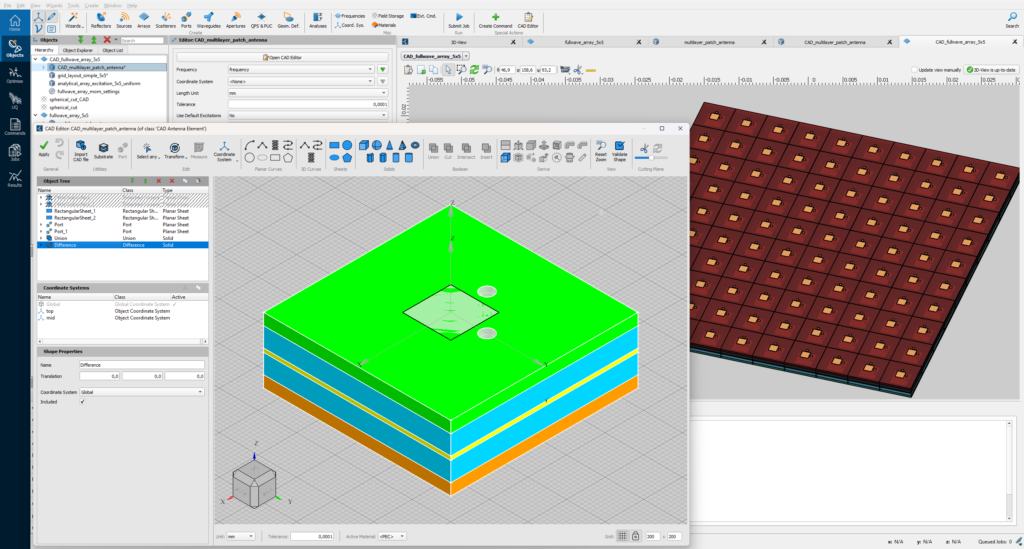Open the Results sidebar section

pos(14,179)
